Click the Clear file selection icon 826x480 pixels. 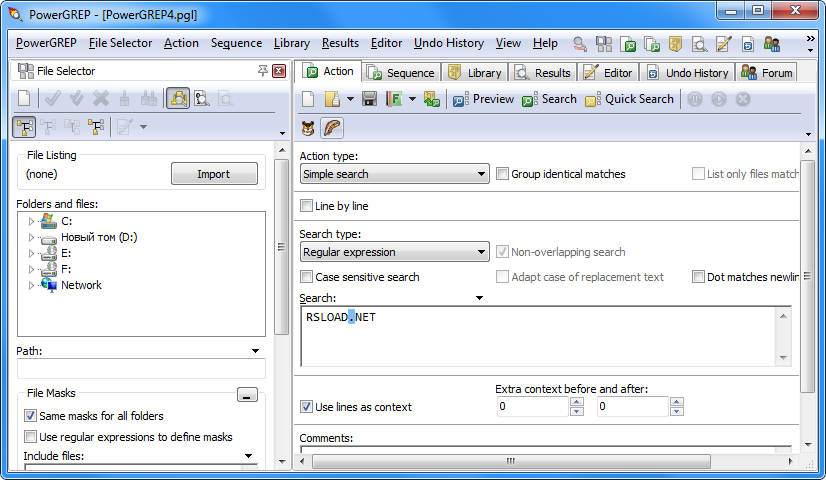tap(24, 99)
